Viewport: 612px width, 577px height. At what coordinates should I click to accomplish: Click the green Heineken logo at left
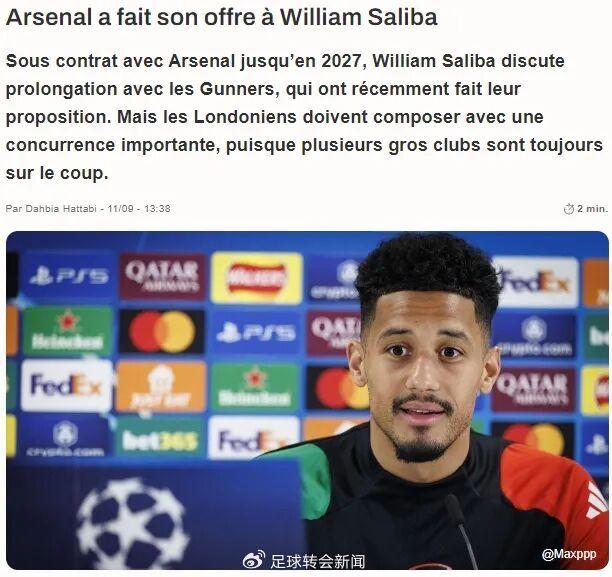67,332
